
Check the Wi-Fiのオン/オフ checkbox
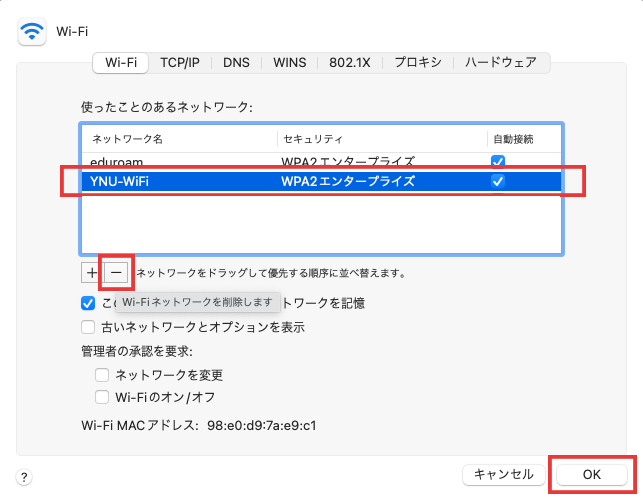pyautogui.click(x=102, y=397)
